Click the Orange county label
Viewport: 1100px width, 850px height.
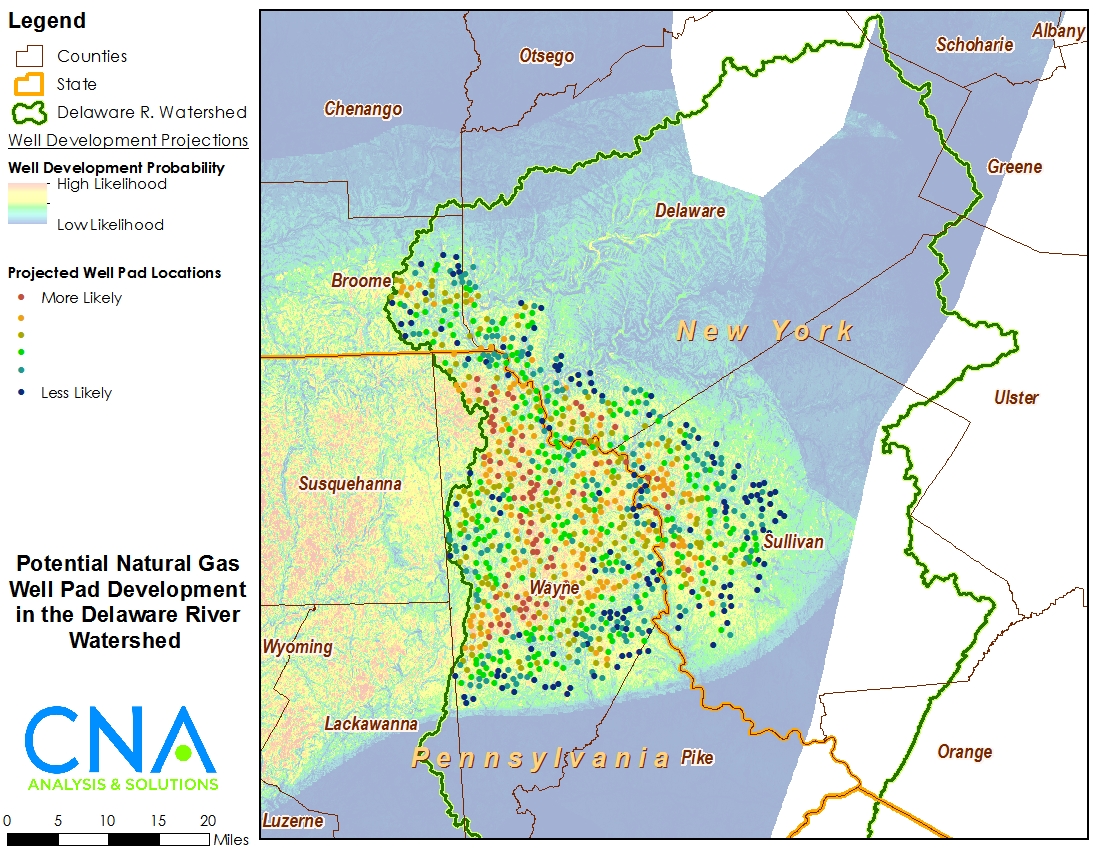[965, 752]
